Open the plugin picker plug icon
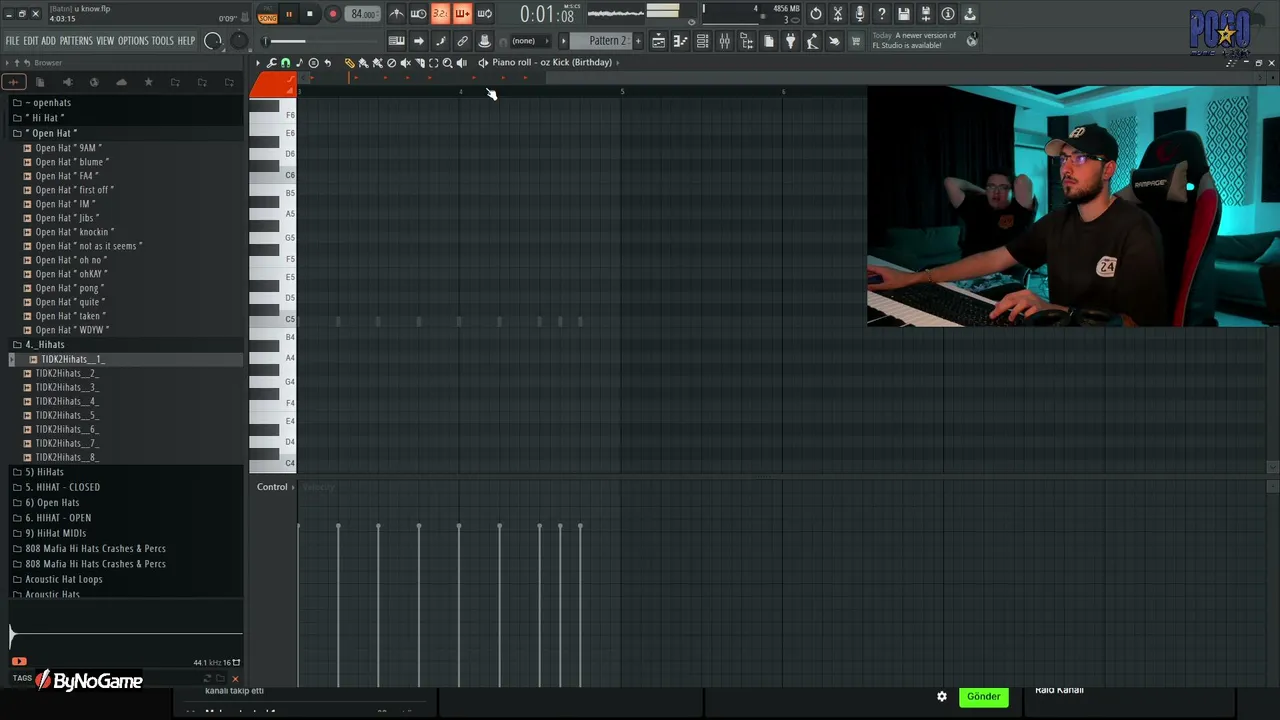The height and width of the screenshot is (720, 1280). coord(790,41)
